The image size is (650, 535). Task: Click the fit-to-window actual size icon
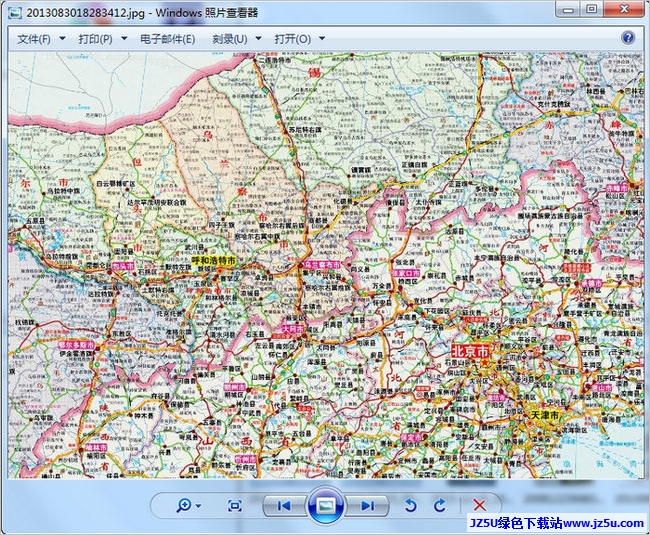click(x=235, y=506)
